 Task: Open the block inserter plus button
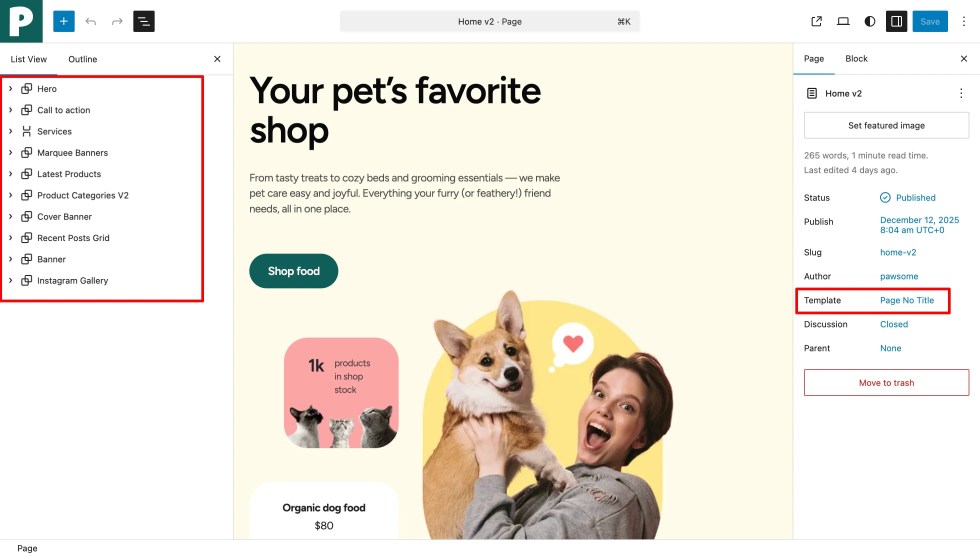tap(63, 21)
